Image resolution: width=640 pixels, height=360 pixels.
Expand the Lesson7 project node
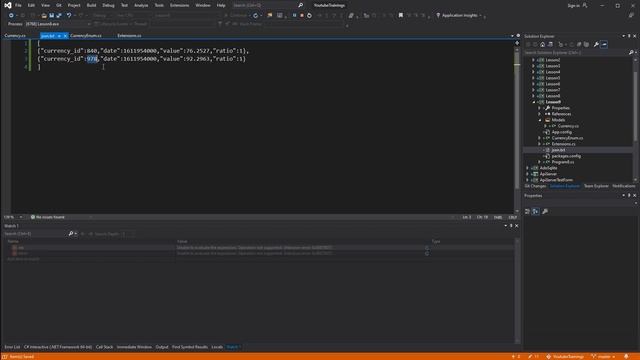[x=533, y=90]
